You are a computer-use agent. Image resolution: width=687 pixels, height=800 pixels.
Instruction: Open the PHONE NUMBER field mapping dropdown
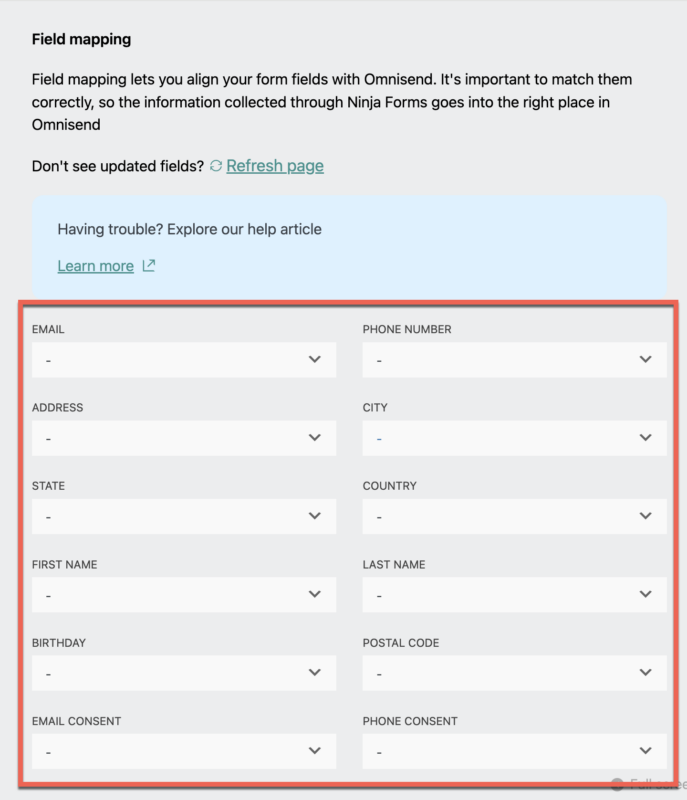[x=514, y=359]
